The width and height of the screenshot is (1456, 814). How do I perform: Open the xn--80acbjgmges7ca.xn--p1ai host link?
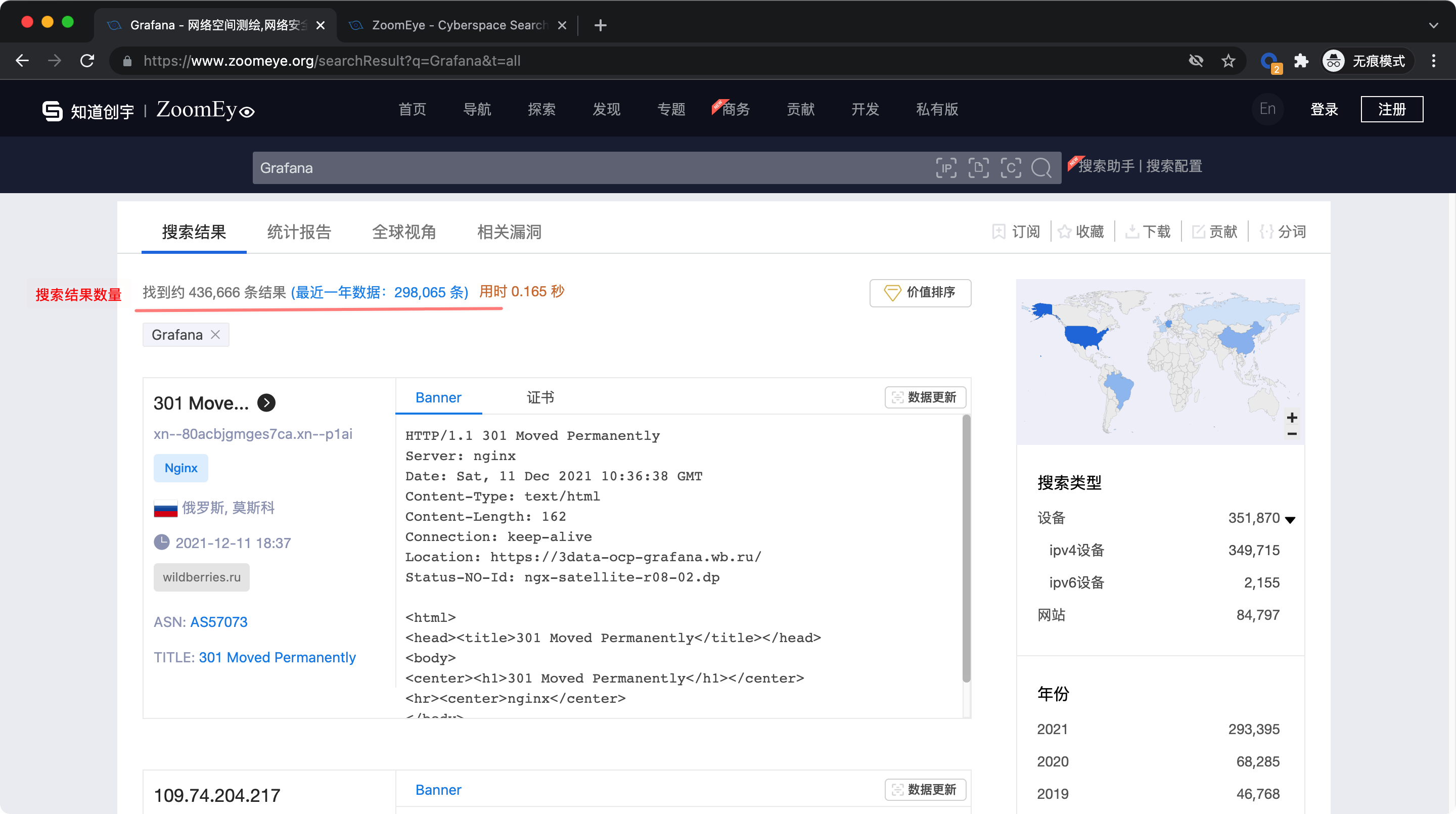[x=253, y=434]
